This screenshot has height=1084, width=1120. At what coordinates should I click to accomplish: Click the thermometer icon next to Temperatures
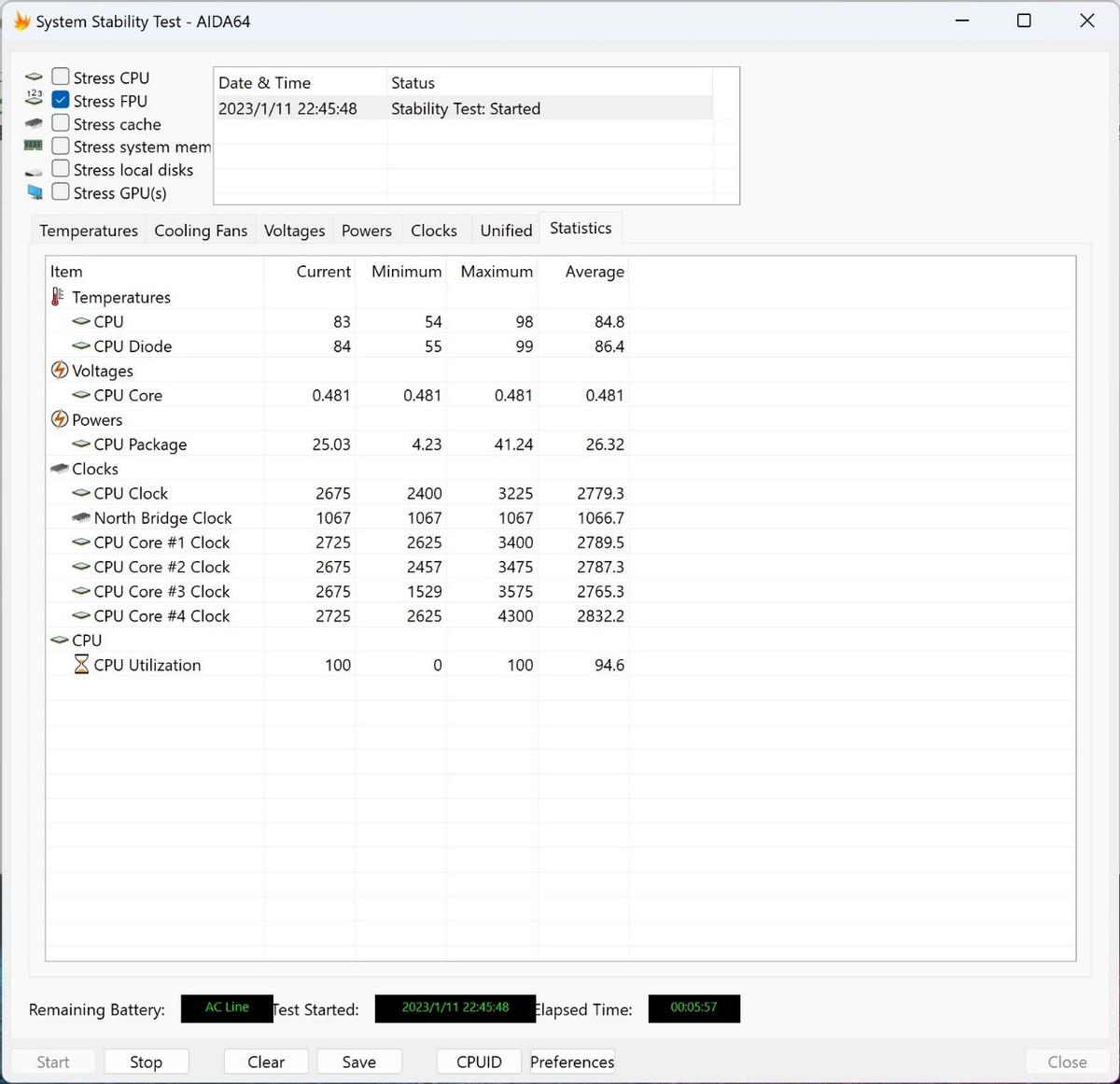(58, 297)
